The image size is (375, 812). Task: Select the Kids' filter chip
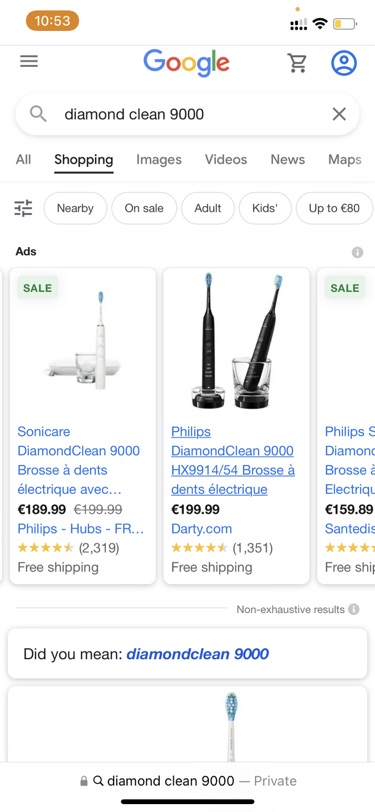[x=265, y=208]
